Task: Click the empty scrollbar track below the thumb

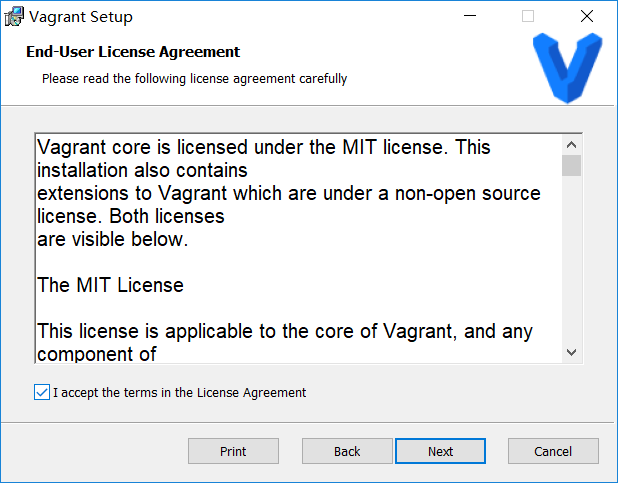Action: click(571, 260)
